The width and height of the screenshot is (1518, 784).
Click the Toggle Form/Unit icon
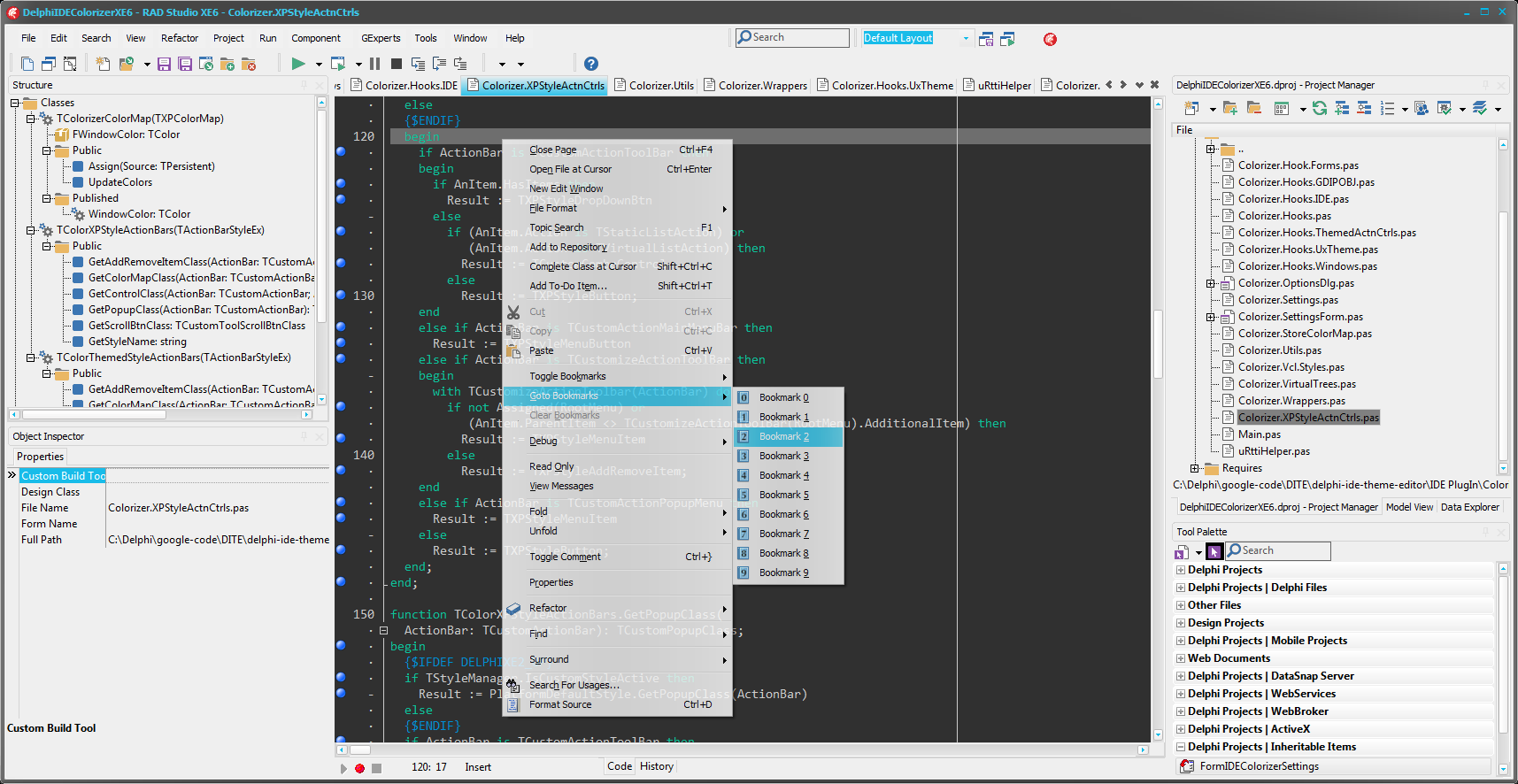70,64
